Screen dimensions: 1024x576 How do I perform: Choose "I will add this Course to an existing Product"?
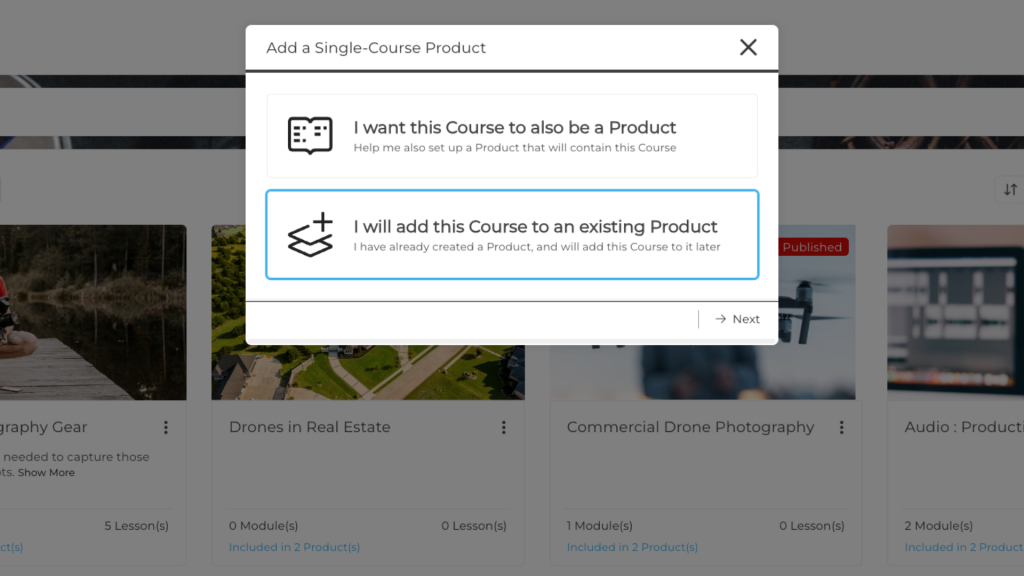(x=512, y=235)
